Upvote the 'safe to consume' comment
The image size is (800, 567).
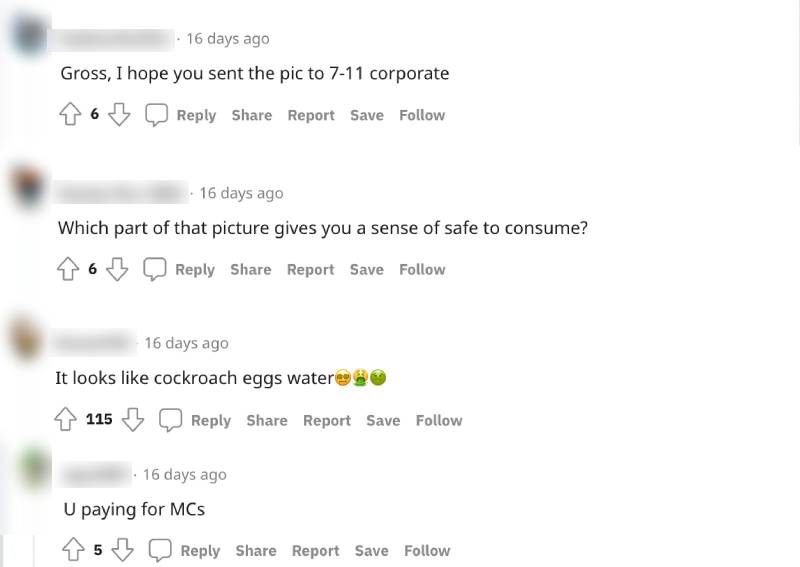click(x=69, y=269)
